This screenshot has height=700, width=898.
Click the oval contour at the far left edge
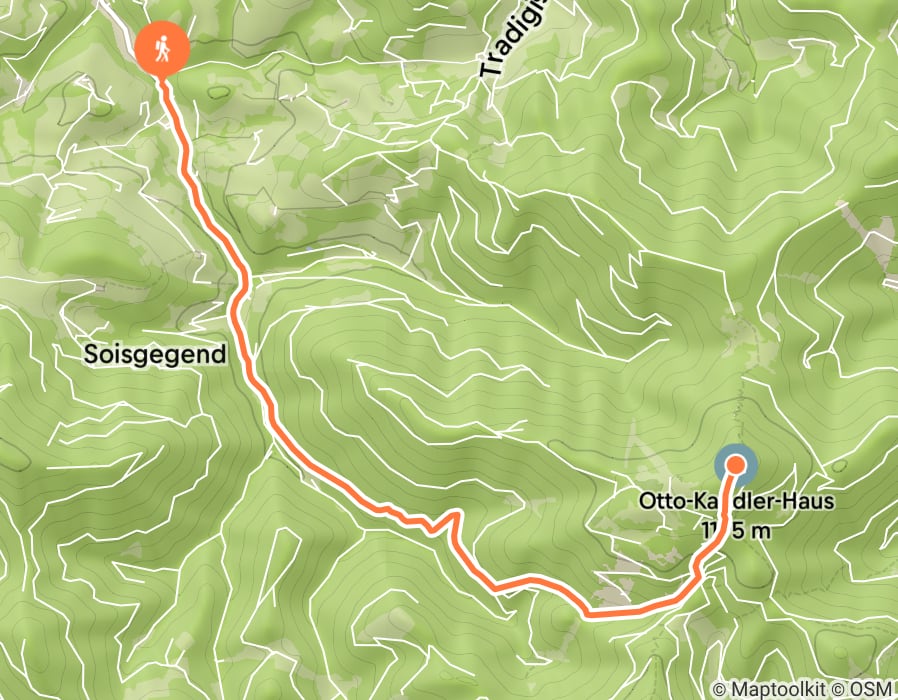click(13, 454)
